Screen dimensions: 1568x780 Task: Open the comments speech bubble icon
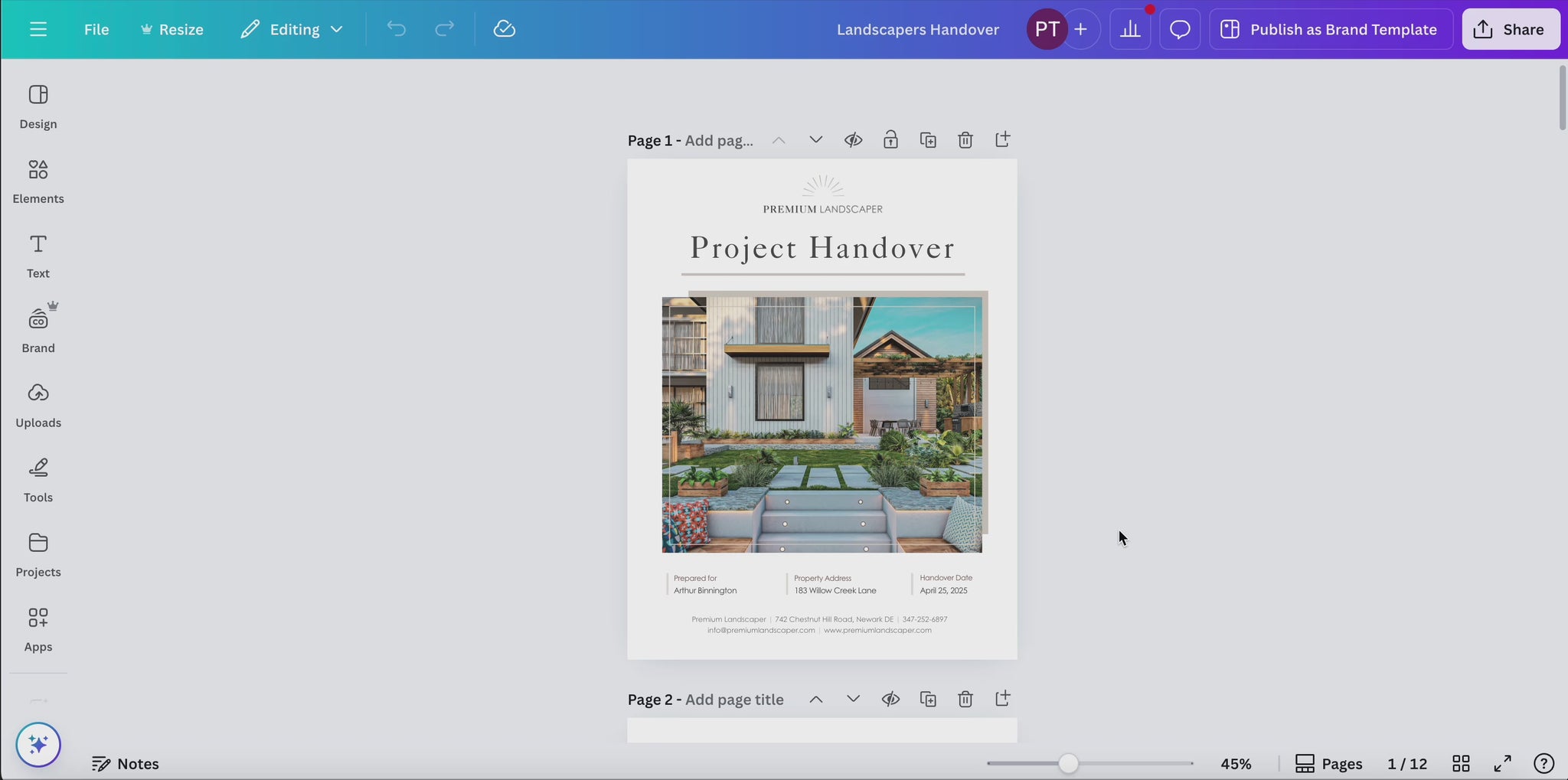pyautogui.click(x=1180, y=29)
